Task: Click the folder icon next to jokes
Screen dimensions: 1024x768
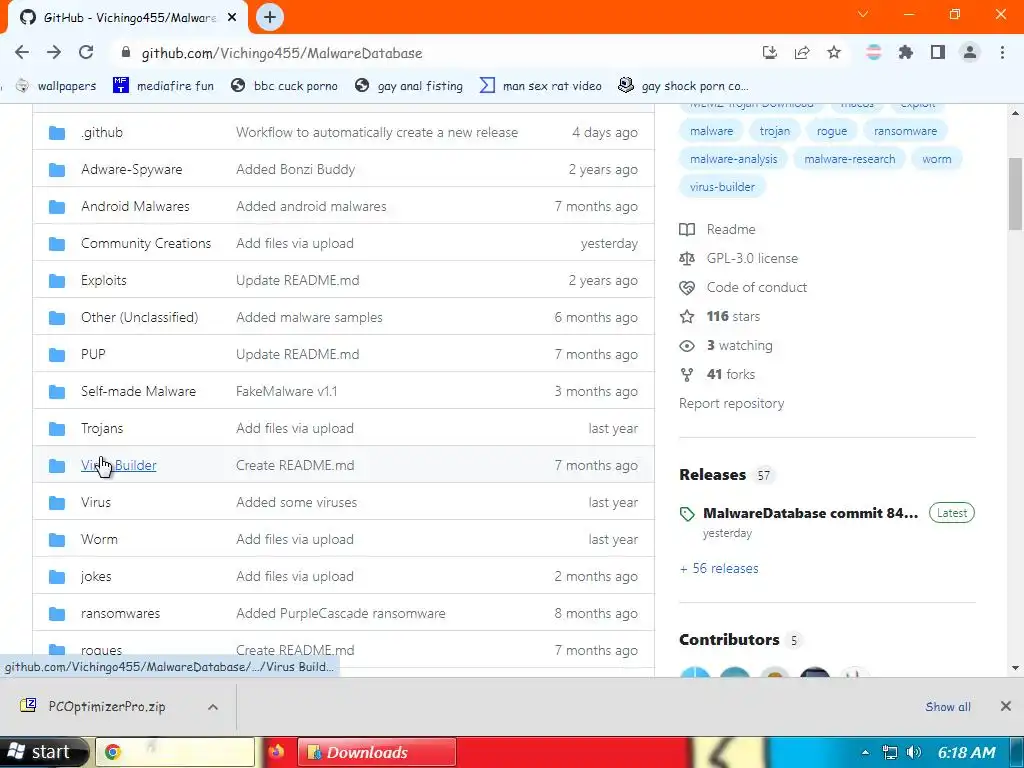Action: (57, 577)
